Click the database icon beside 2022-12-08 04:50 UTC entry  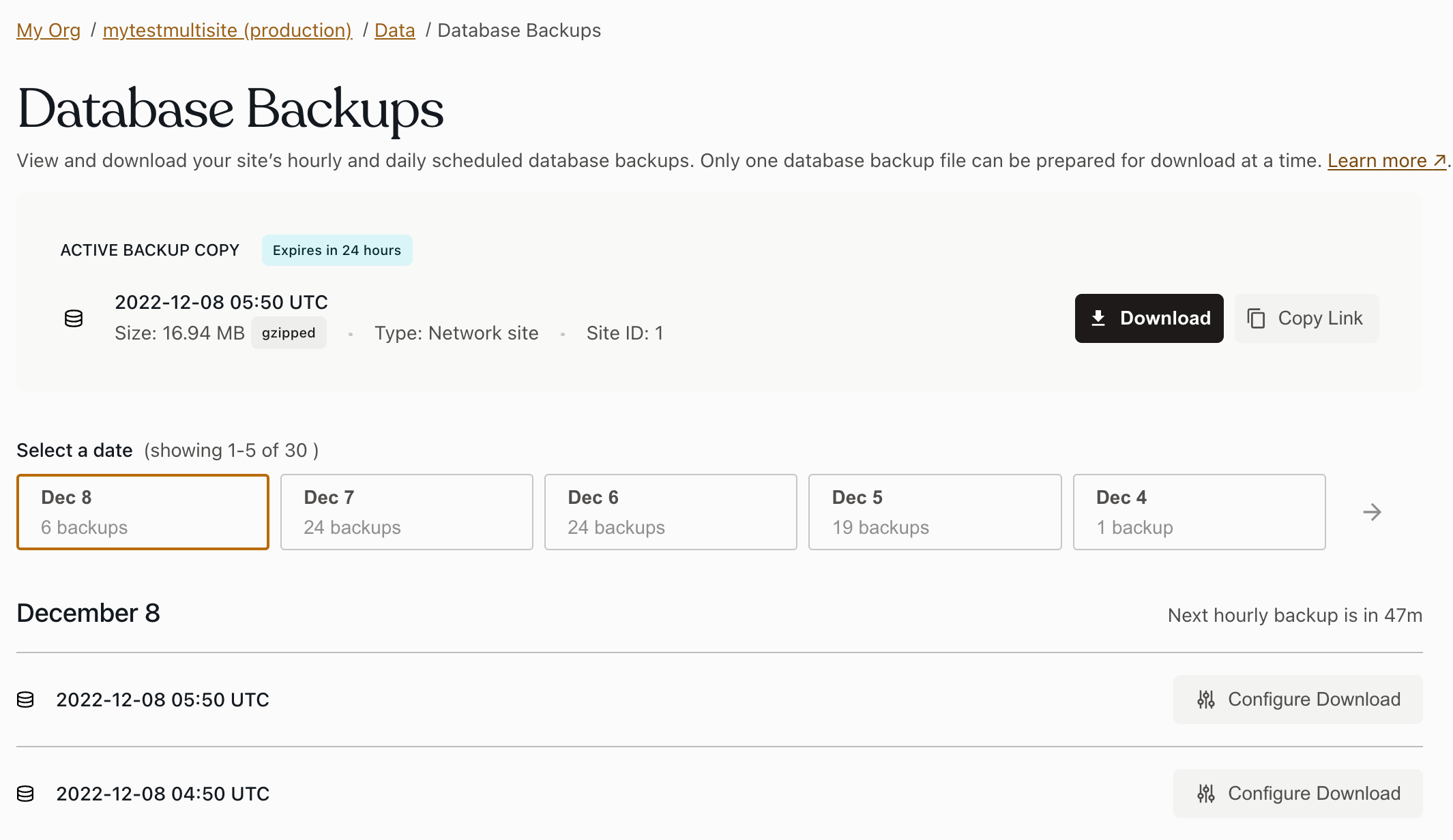pos(25,793)
